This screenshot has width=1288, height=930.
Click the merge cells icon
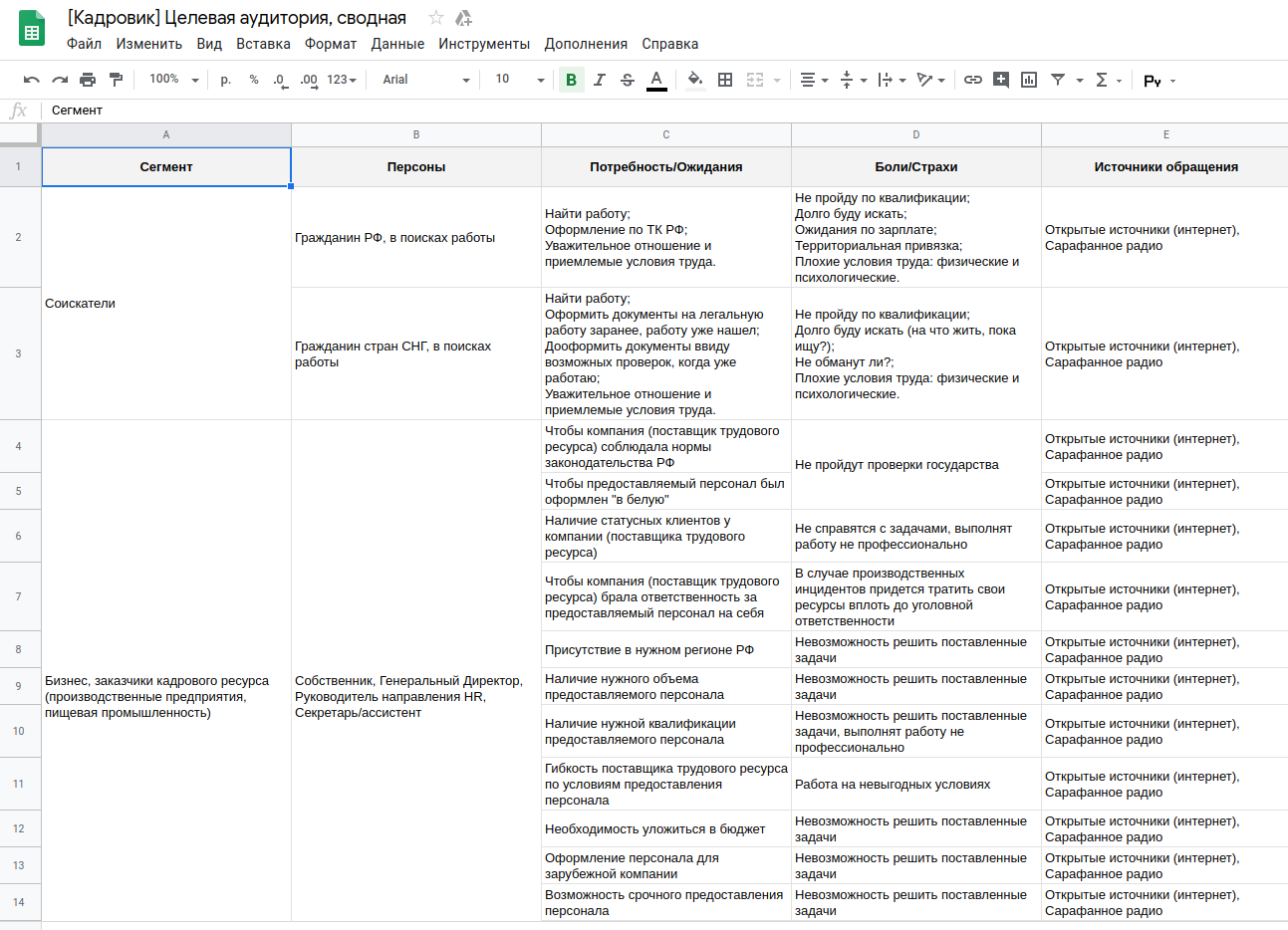[x=755, y=80]
